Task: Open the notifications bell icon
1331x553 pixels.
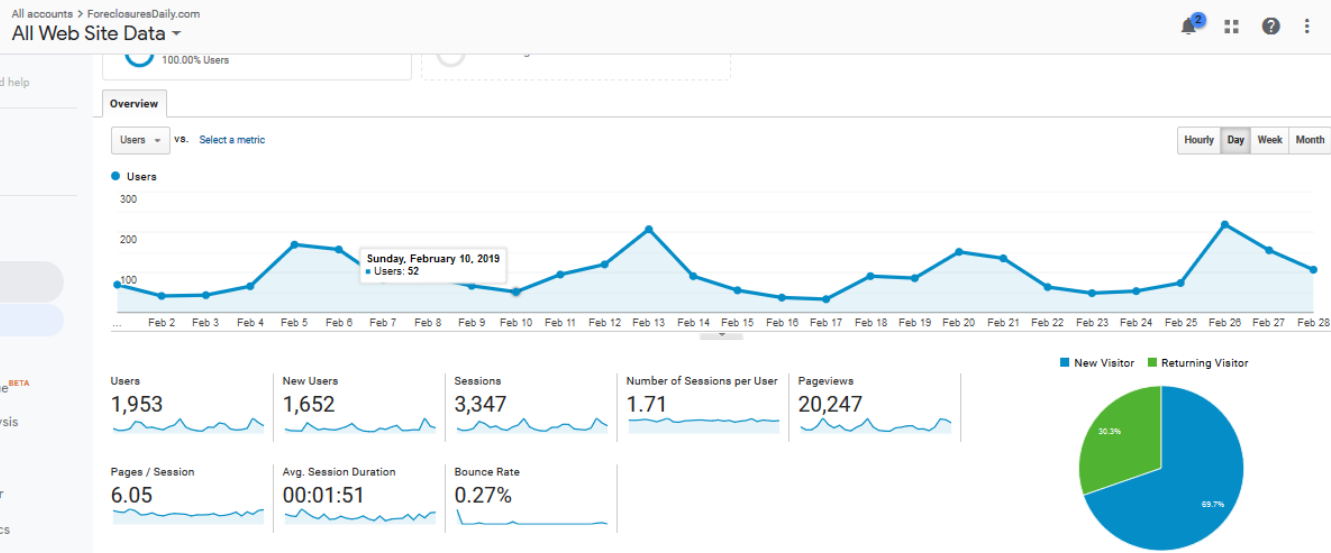Action: pos(1189,27)
